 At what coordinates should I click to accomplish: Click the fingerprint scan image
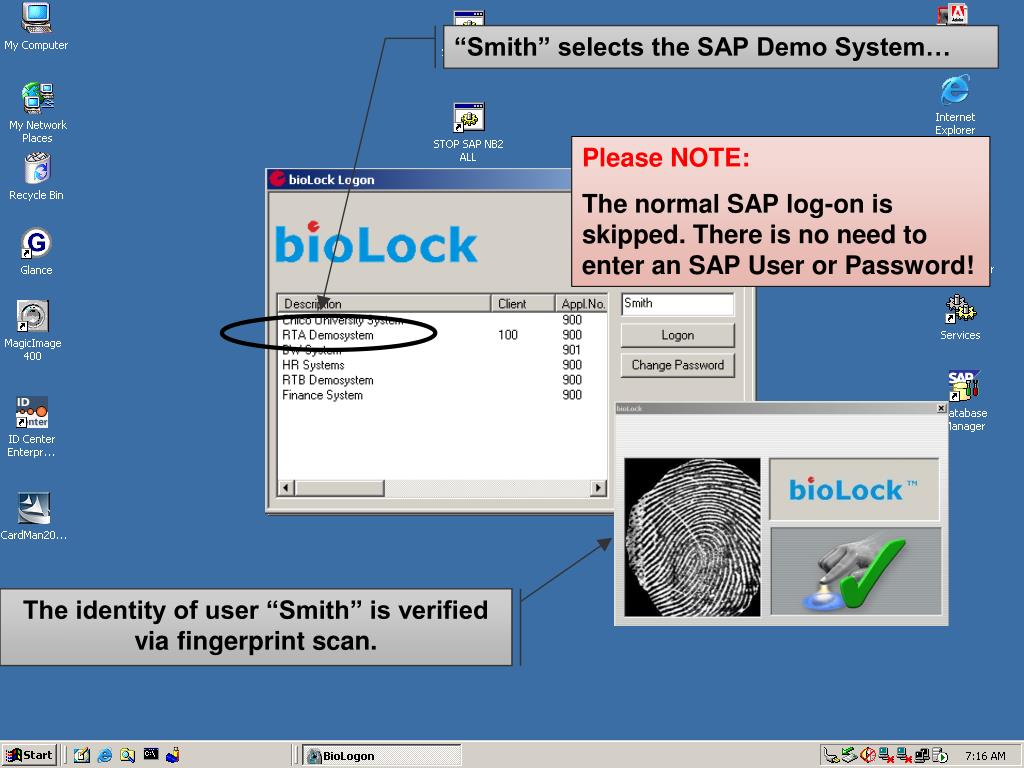point(692,537)
